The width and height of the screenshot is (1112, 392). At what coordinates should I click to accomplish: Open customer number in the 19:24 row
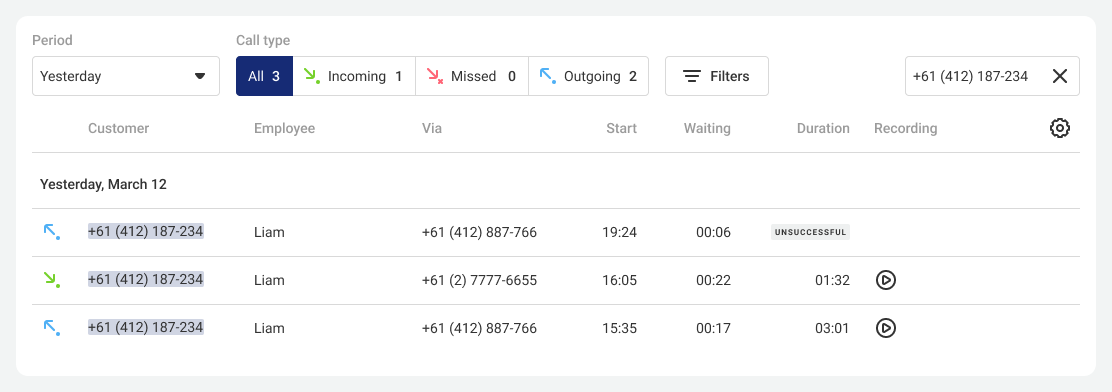coord(145,231)
